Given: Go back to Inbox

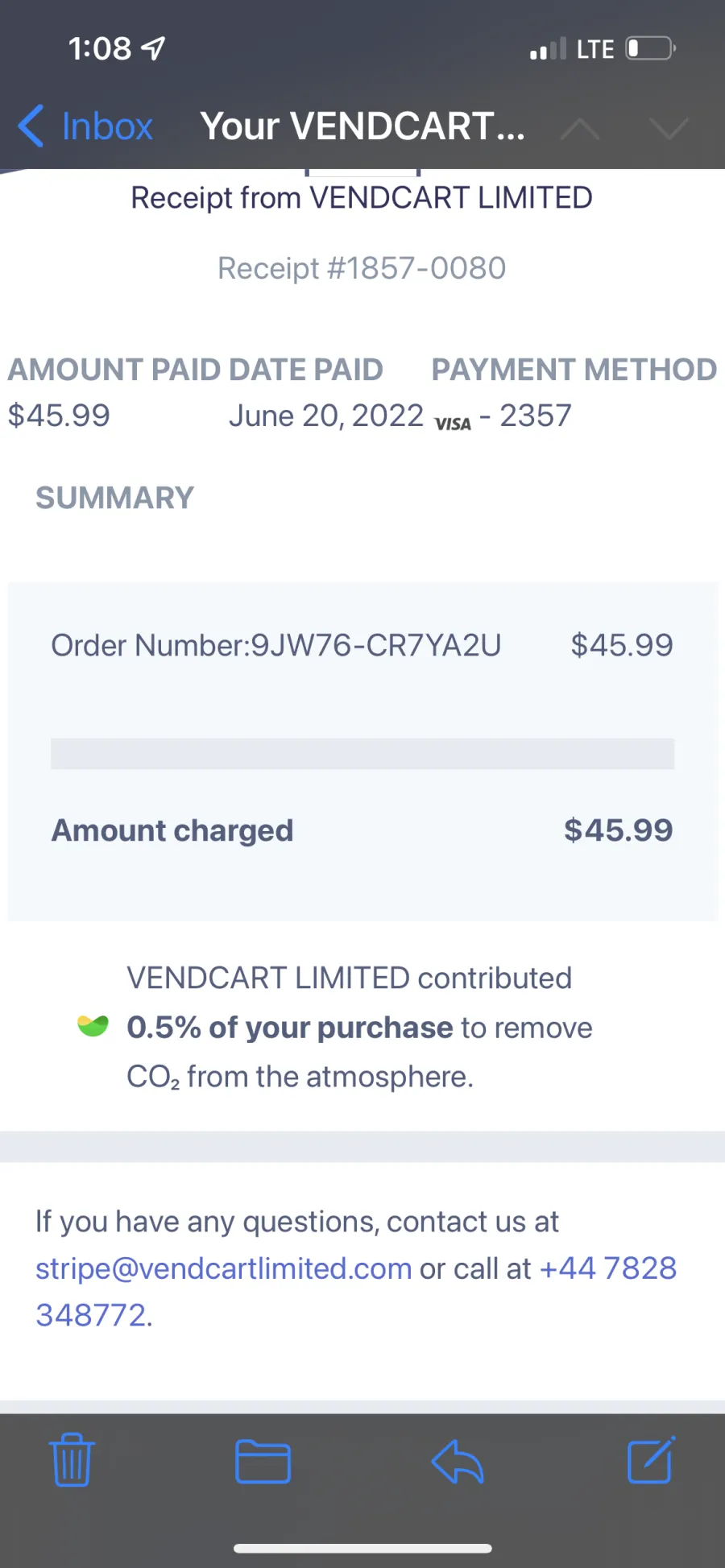Looking at the screenshot, I should pyautogui.click(x=85, y=126).
